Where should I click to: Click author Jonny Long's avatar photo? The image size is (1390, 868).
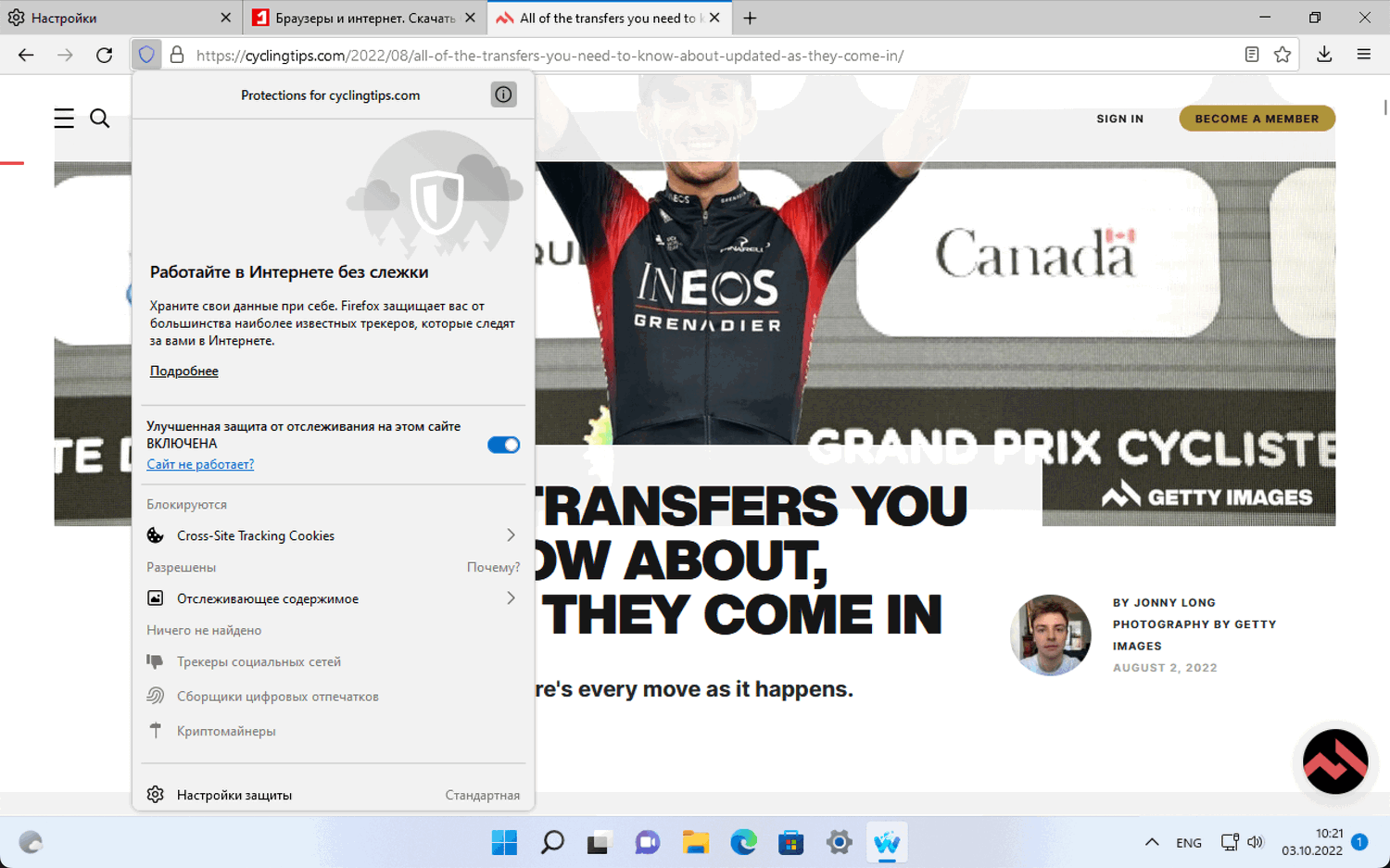point(1050,635)
